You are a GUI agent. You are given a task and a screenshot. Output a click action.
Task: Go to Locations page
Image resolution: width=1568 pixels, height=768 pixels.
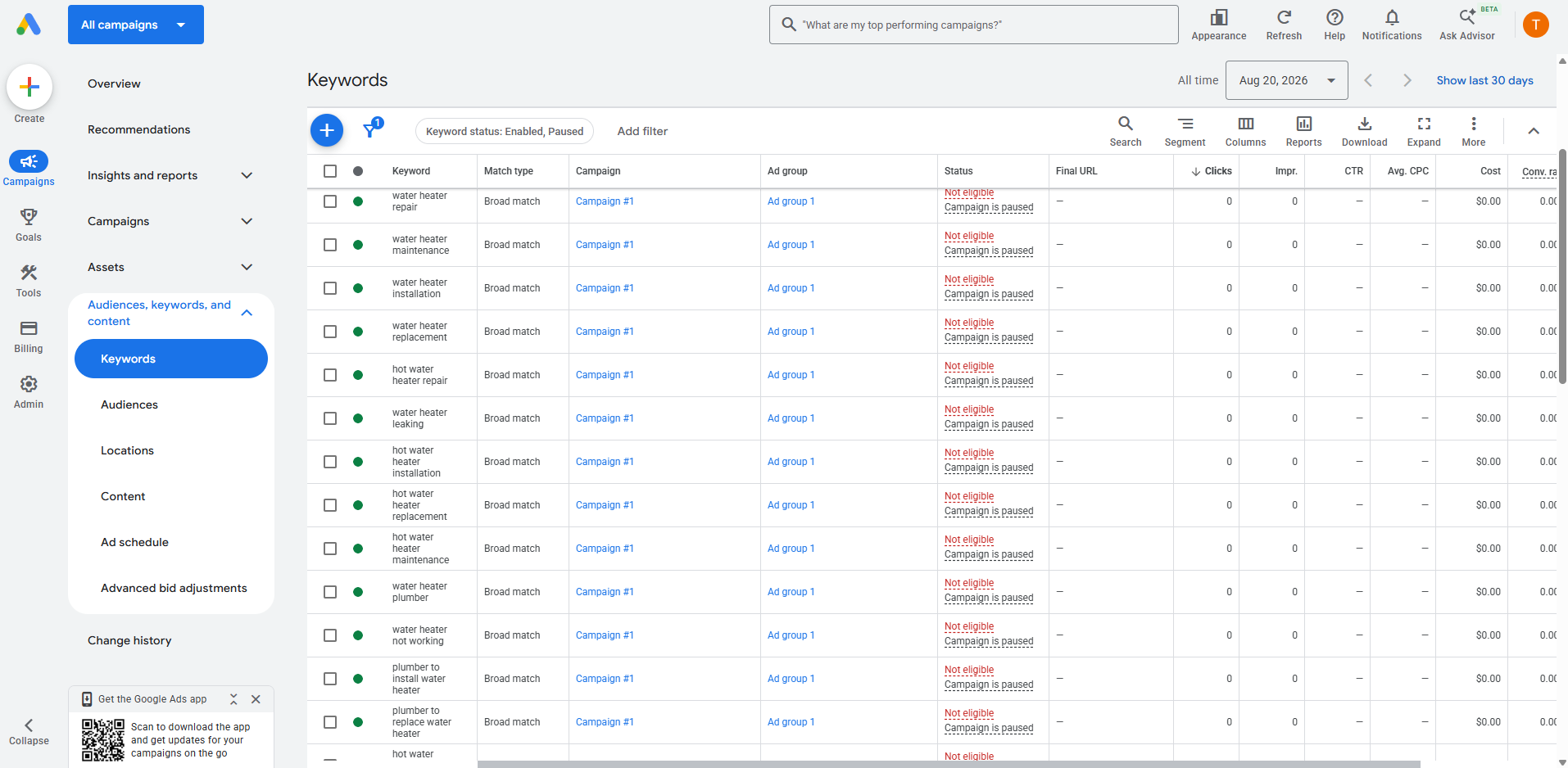[x=127, y=450]
